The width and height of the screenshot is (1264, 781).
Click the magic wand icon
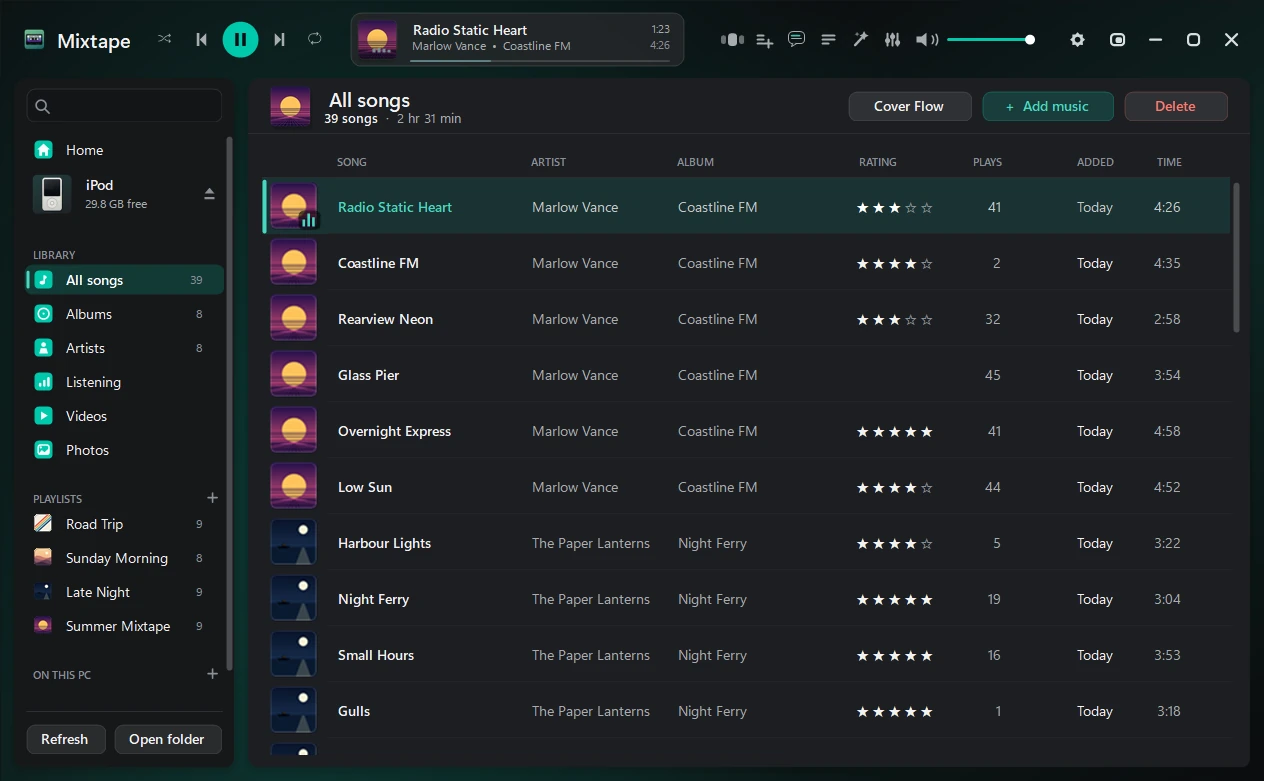[860, 40]
